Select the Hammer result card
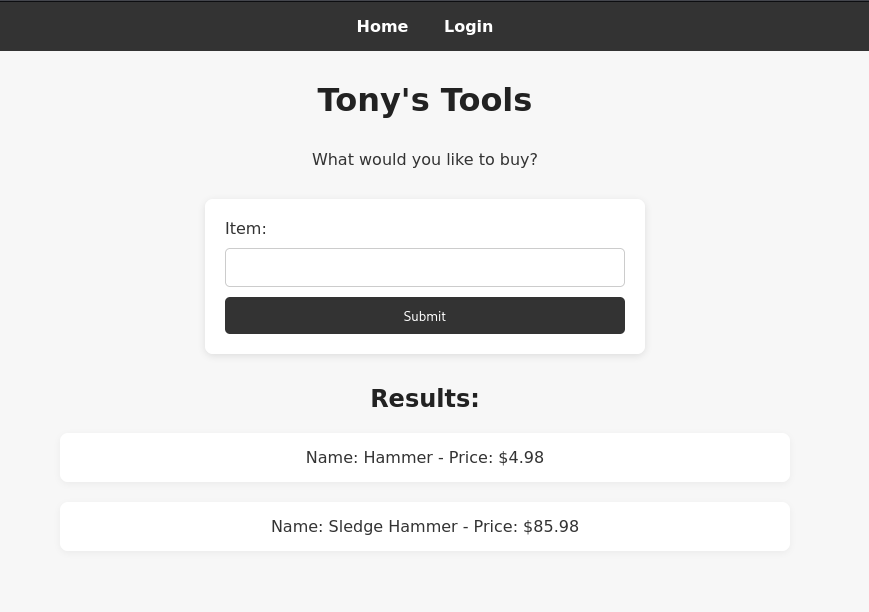The width and height of the screenshot is (869, 612). 425,458
